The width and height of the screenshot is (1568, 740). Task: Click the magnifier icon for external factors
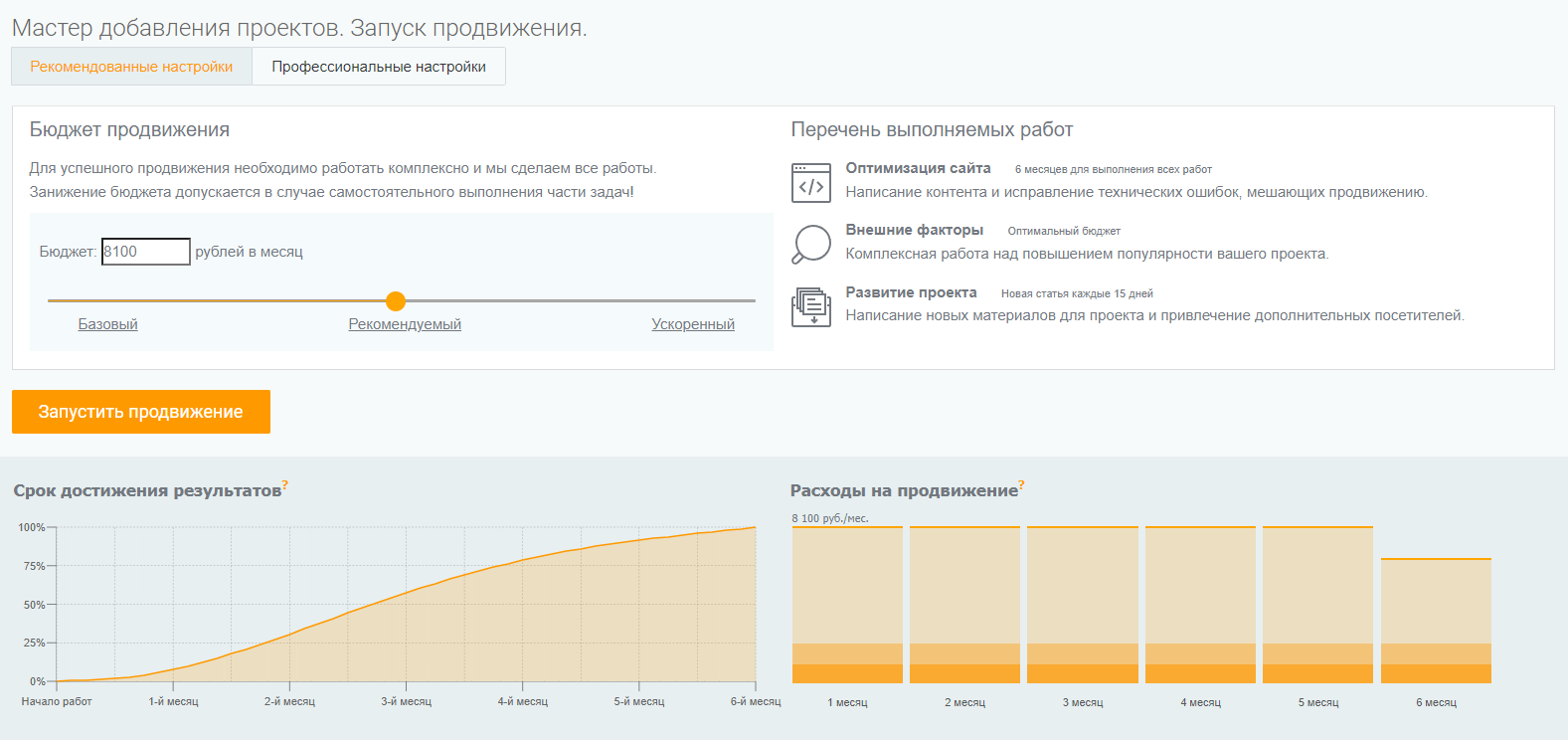pos(811,245)
